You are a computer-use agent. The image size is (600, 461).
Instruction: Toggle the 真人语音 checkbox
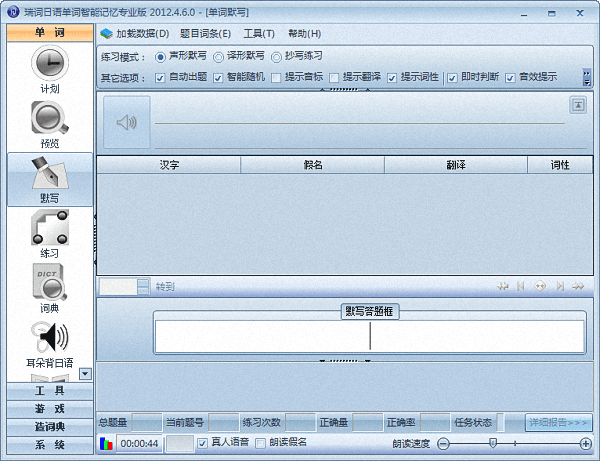202,443
